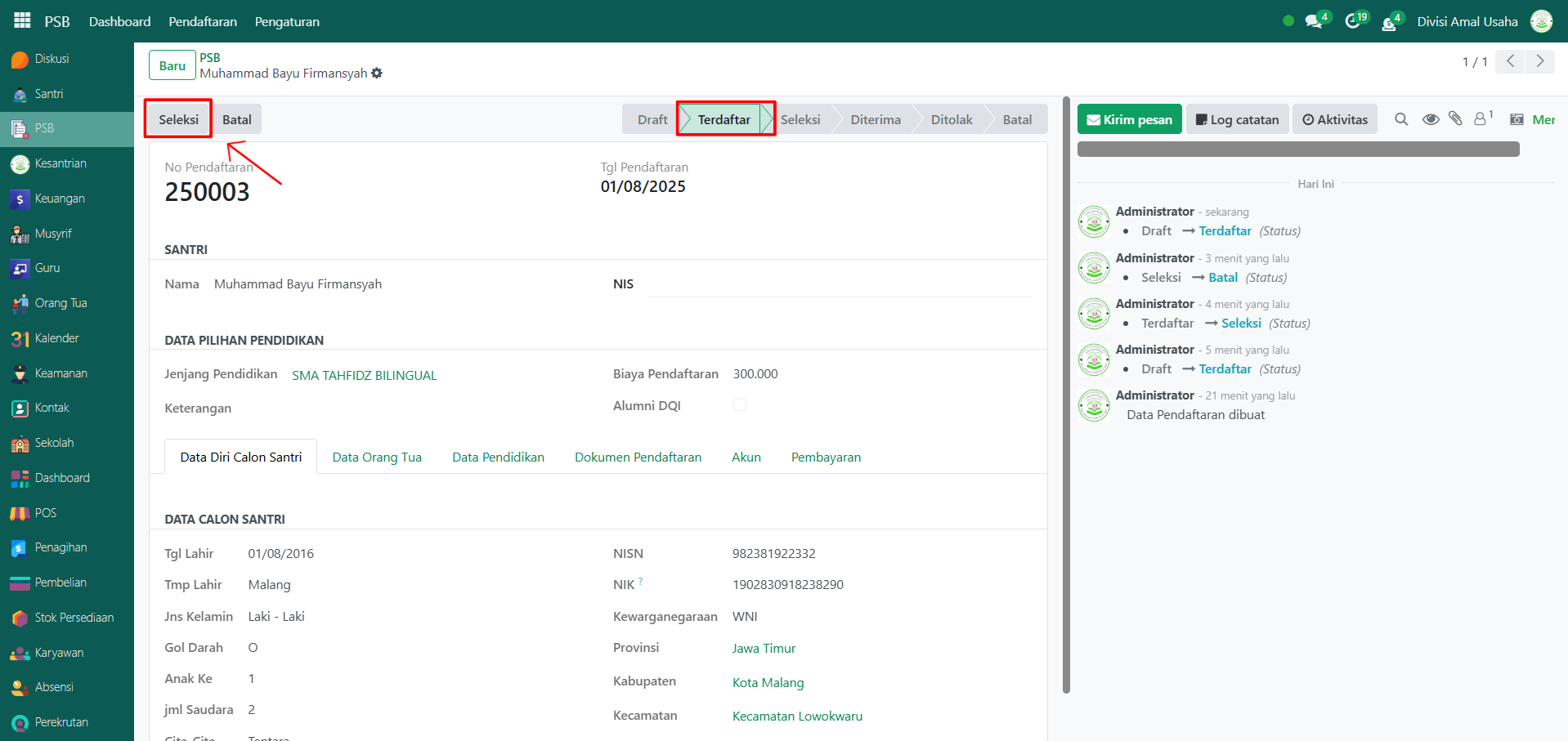
Task: Open the activities clock icon in navbar
Action: (x=1354, y=21)
